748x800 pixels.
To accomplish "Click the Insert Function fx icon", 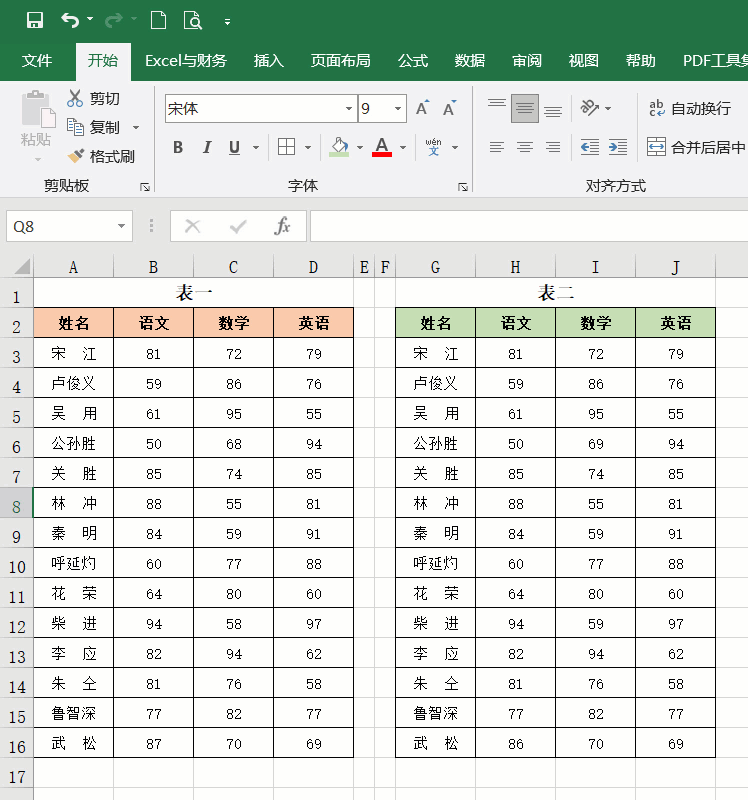I will pyautogui.click(x=282, y=226).
